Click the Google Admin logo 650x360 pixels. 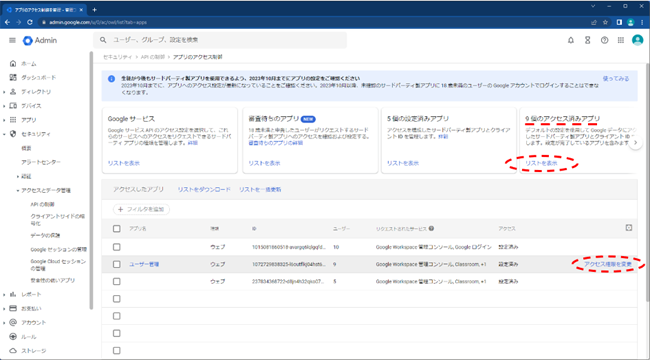pyautogui.click(x=40, y=40)
